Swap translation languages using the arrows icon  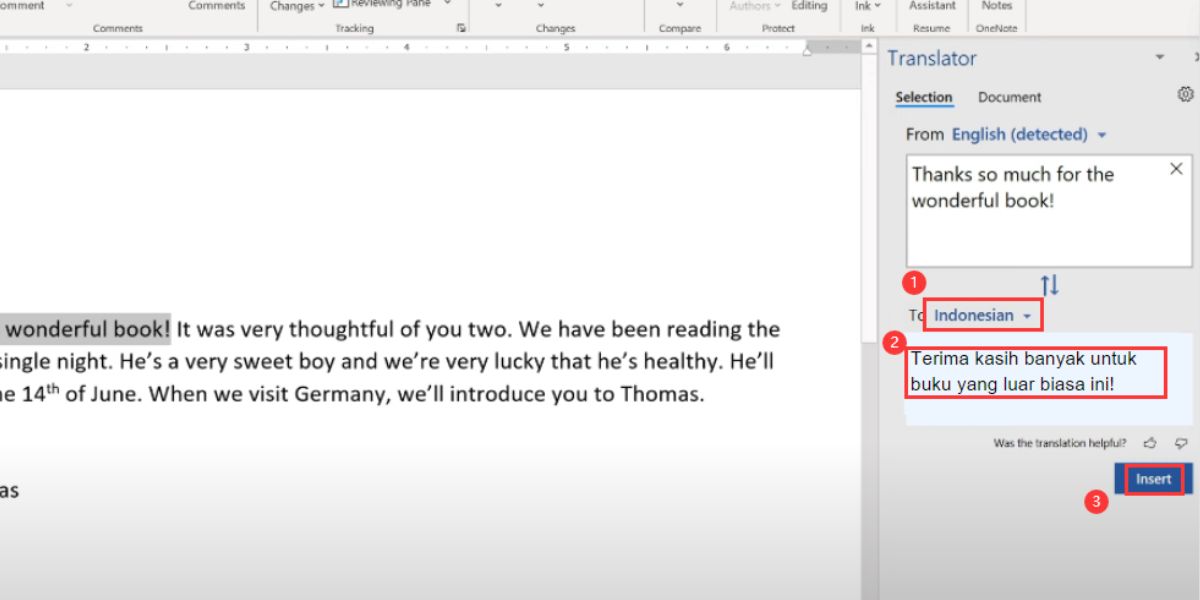click(x=1048, y=284)
